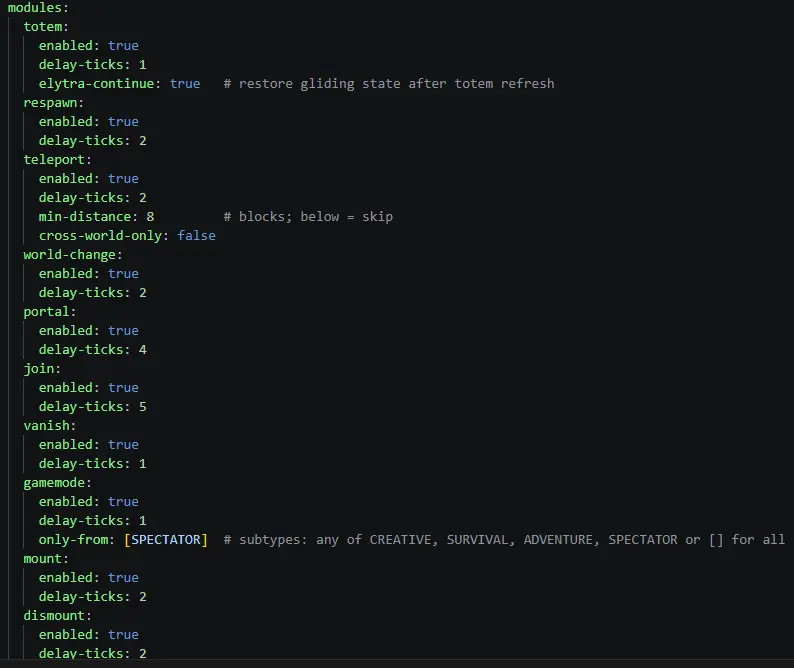Click portal delay-ticks value 4
The width and height of the screenshot is (794, 668).
click(x=143, y=349)
